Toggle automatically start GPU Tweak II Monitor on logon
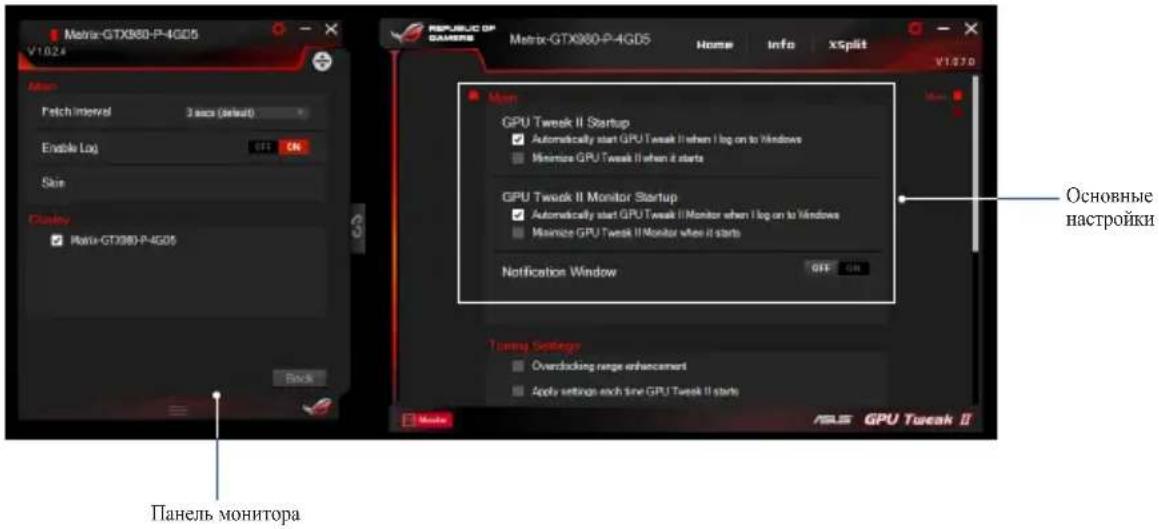This screenshot has height=529, width=1159. coord(518,215)
